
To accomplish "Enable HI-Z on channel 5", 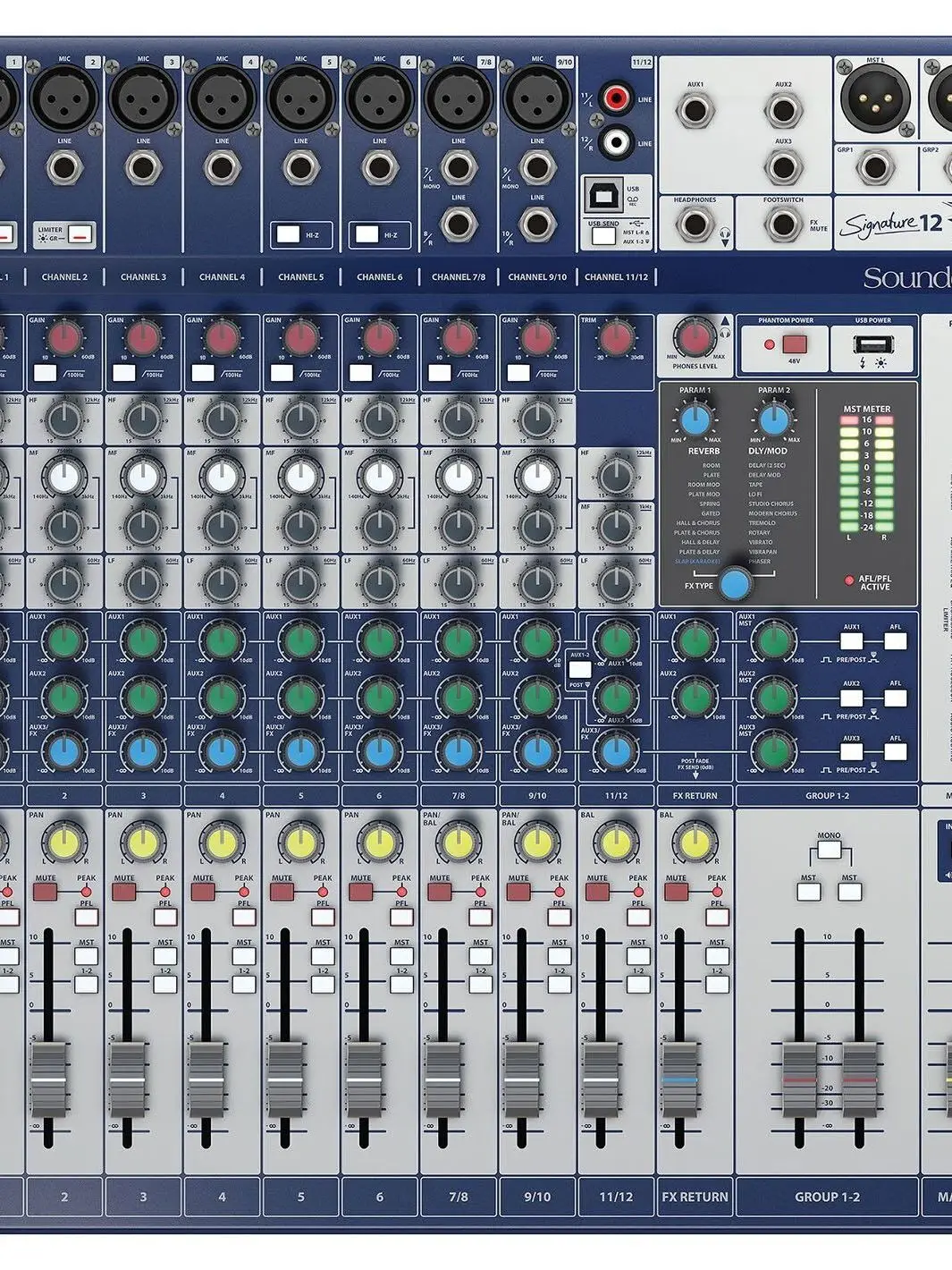I will (x=288, y=234).
